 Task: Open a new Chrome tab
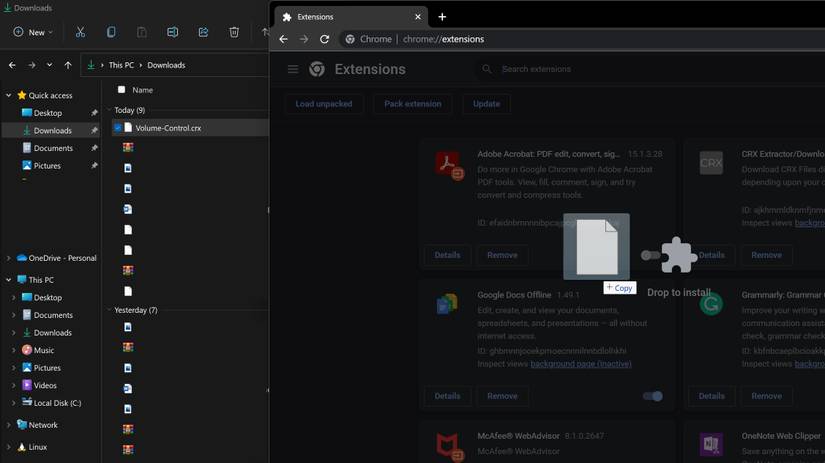pyautogui.click(x=442, y=17)
